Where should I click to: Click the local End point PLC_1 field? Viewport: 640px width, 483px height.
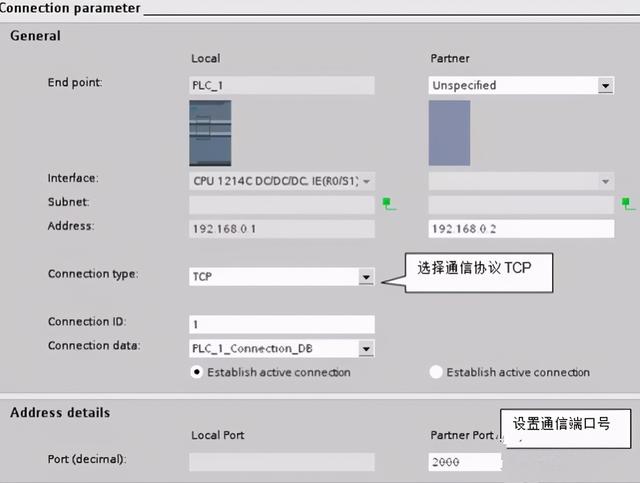tap(281, 86)
